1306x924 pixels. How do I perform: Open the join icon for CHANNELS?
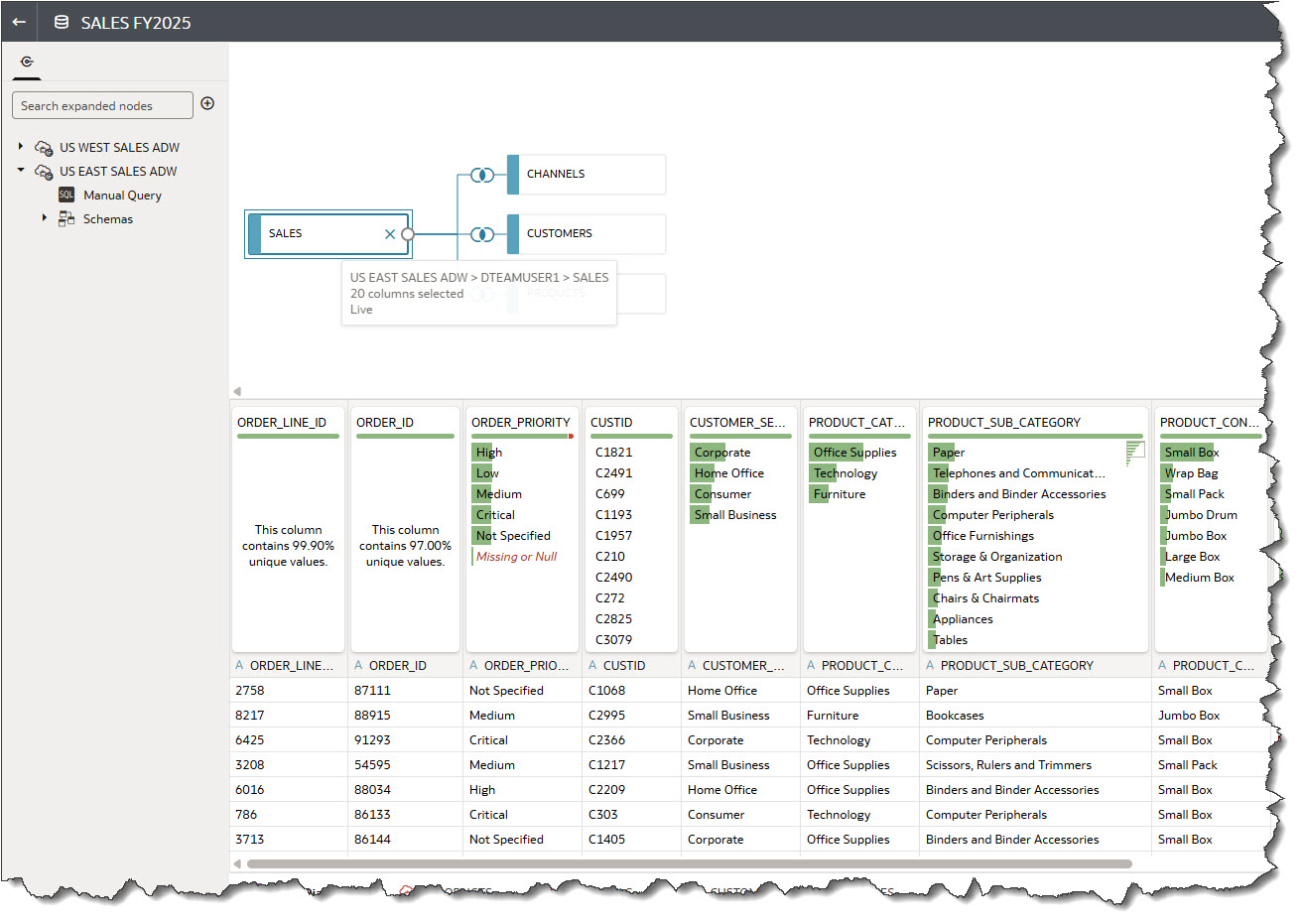click(x=482, y=175)
